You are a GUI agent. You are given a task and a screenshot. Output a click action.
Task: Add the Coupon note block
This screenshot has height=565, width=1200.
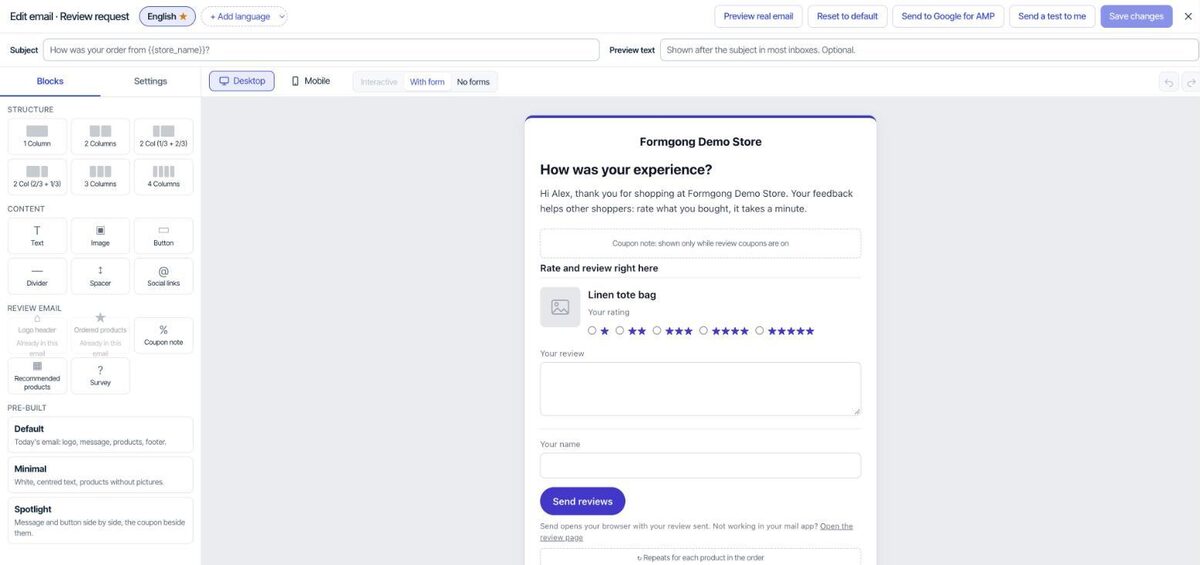(163, 335)
